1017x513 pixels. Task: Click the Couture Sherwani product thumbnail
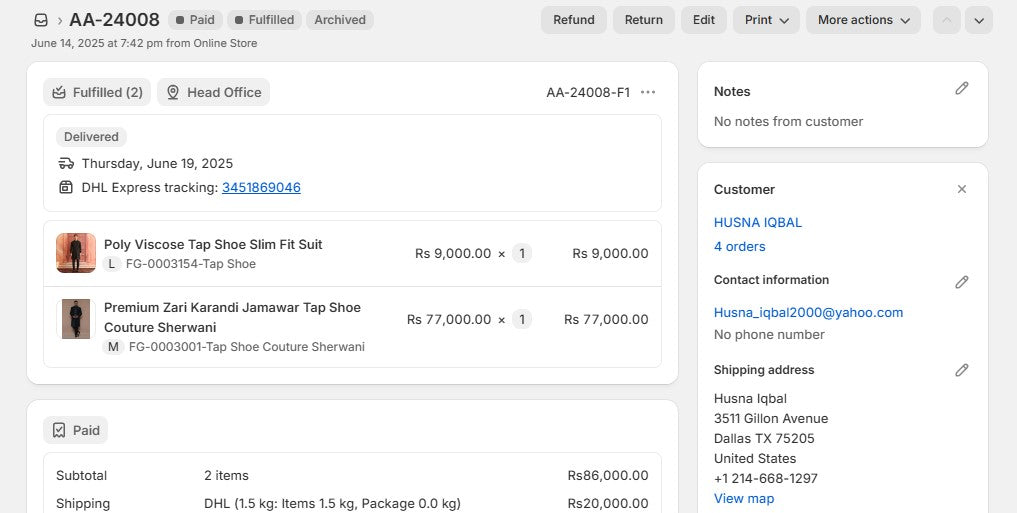tap(76, 318)
